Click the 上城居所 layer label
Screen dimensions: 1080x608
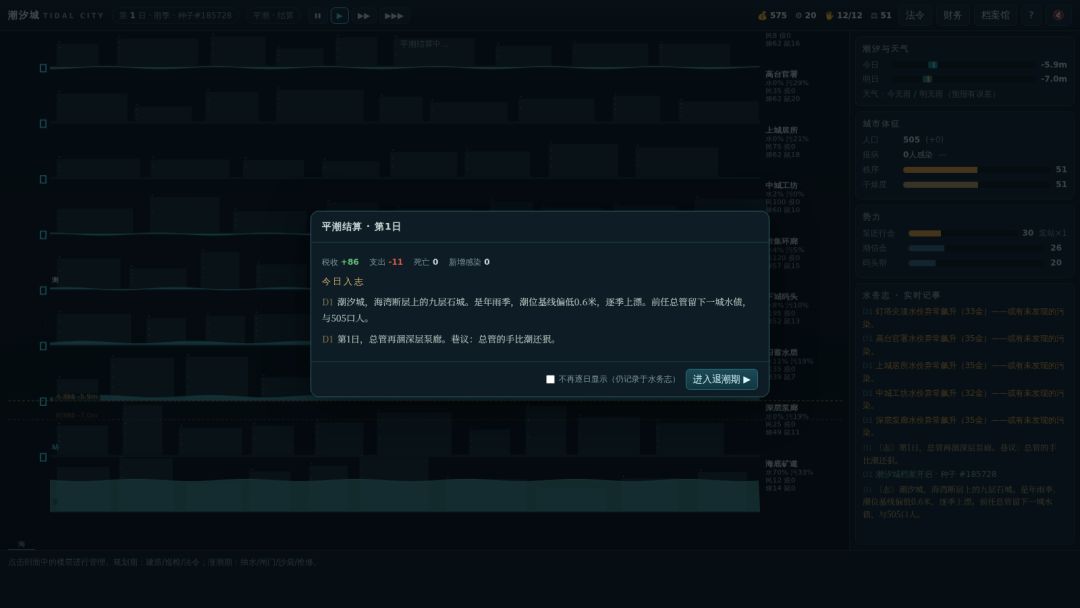781,130
